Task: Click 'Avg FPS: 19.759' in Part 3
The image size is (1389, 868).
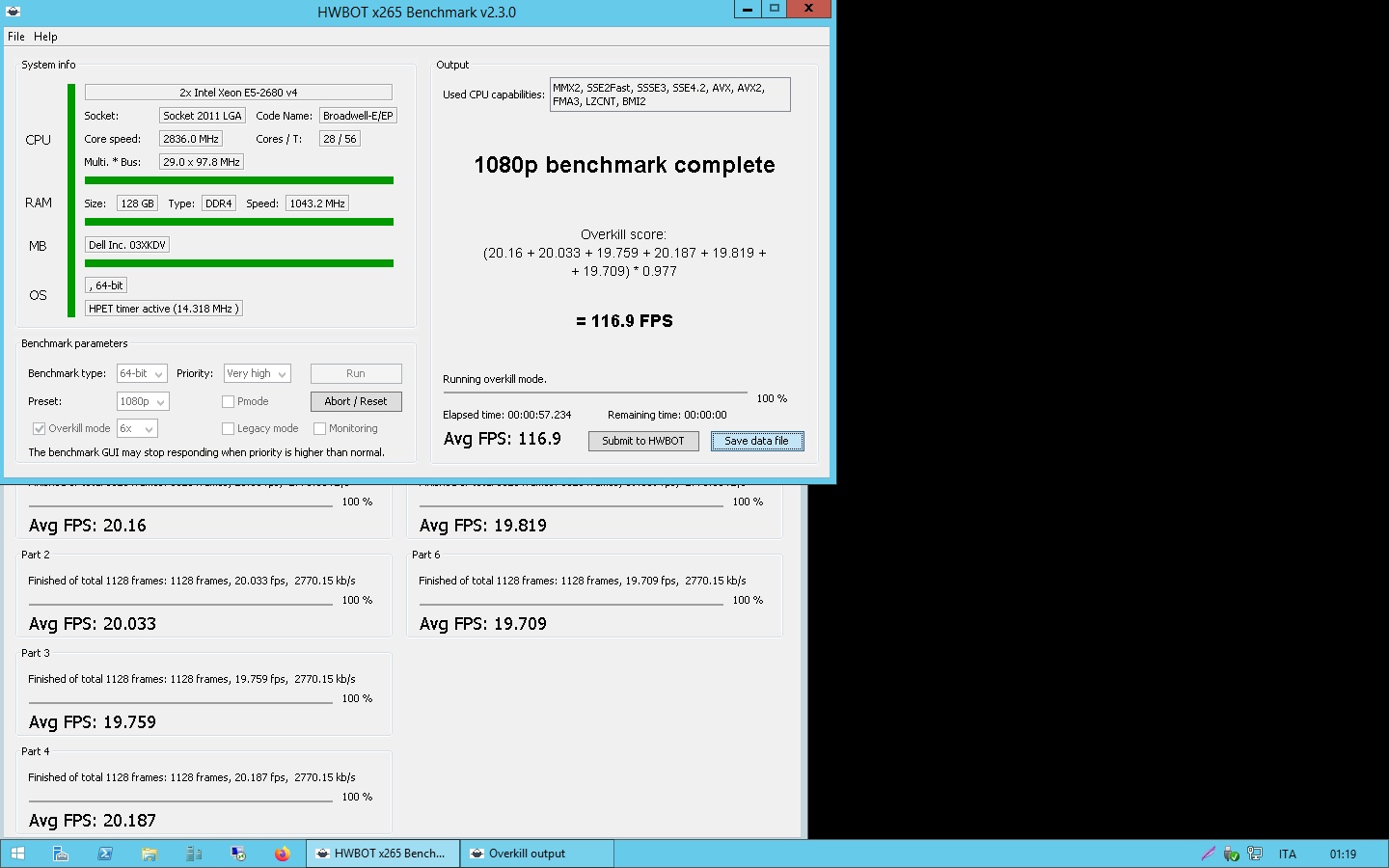Action: [93, 722]
